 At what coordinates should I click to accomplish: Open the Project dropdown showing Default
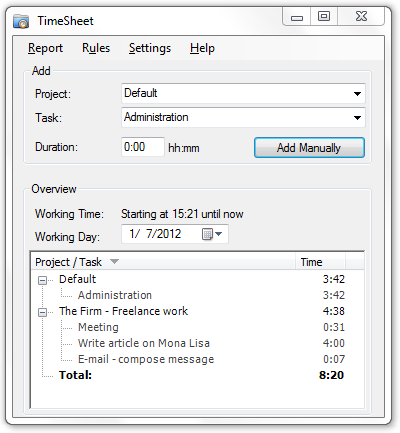[x=243, y=93]
